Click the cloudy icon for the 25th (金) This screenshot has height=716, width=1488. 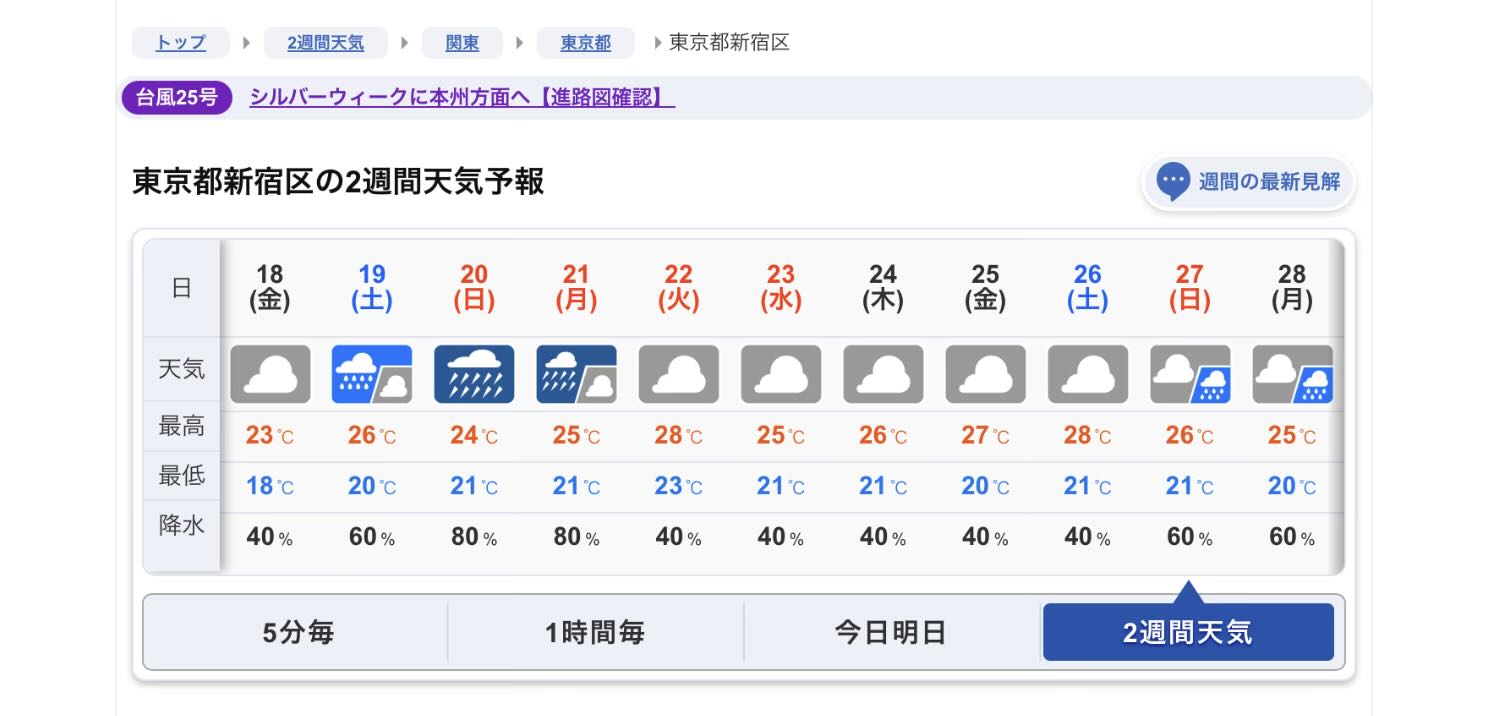pyautogui.click(x=985, y=374)
